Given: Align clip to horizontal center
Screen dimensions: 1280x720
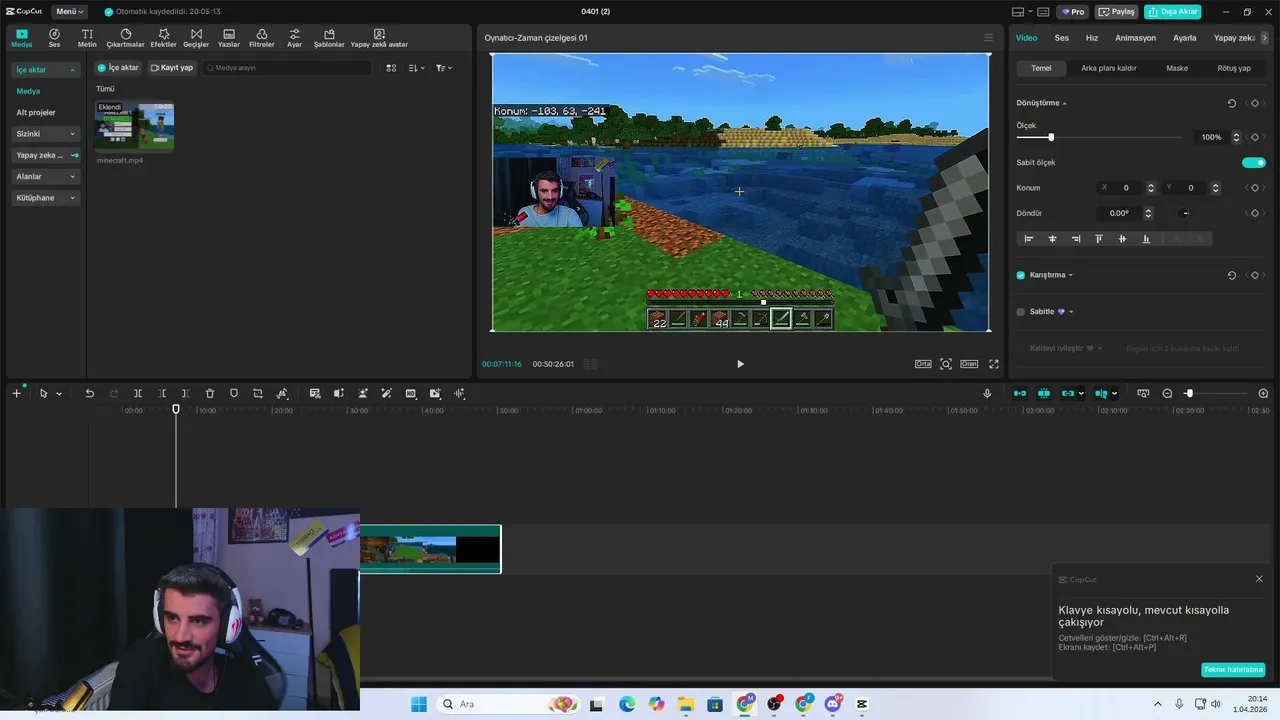Looking at the screenshot, I should 1052,239.
